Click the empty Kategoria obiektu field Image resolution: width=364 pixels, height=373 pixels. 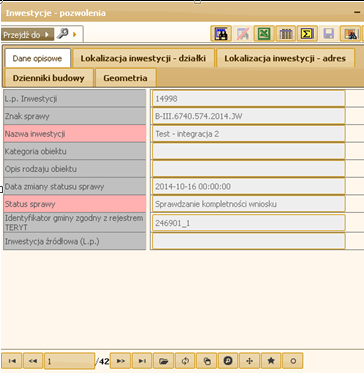click(248, 151)
